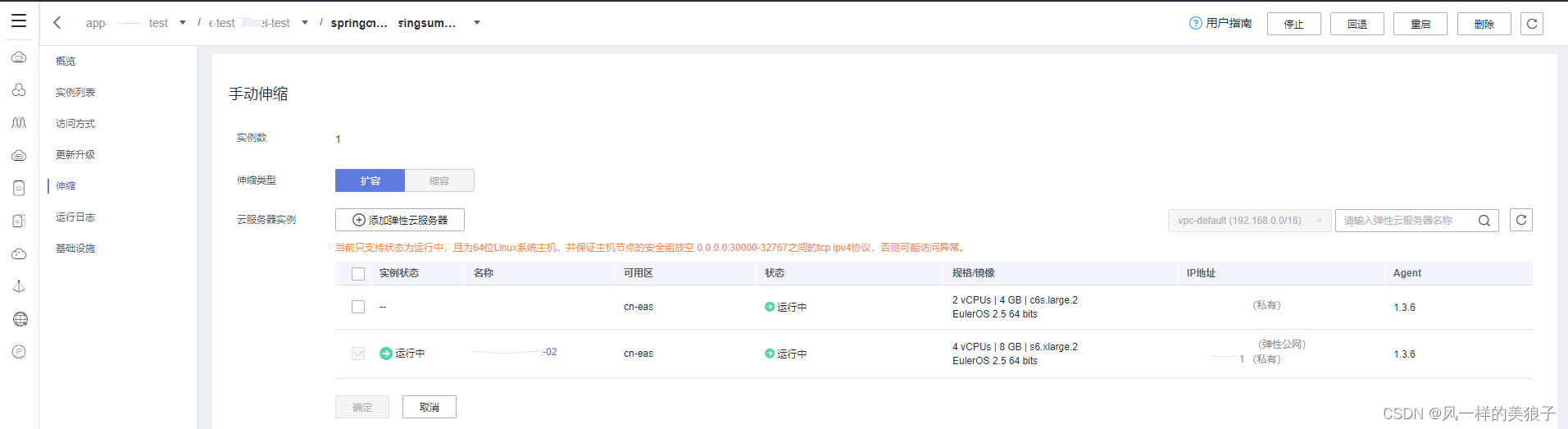The width and height of the screenshot is (1568, 429).
Task: Open the square document sidebar icon
Action: (19, 221)
